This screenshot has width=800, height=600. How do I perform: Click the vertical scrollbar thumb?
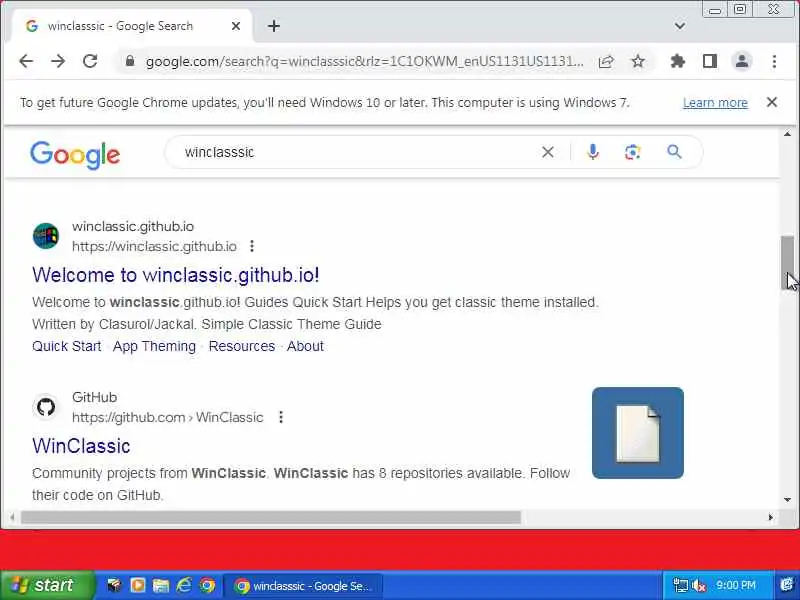[787, 263]
